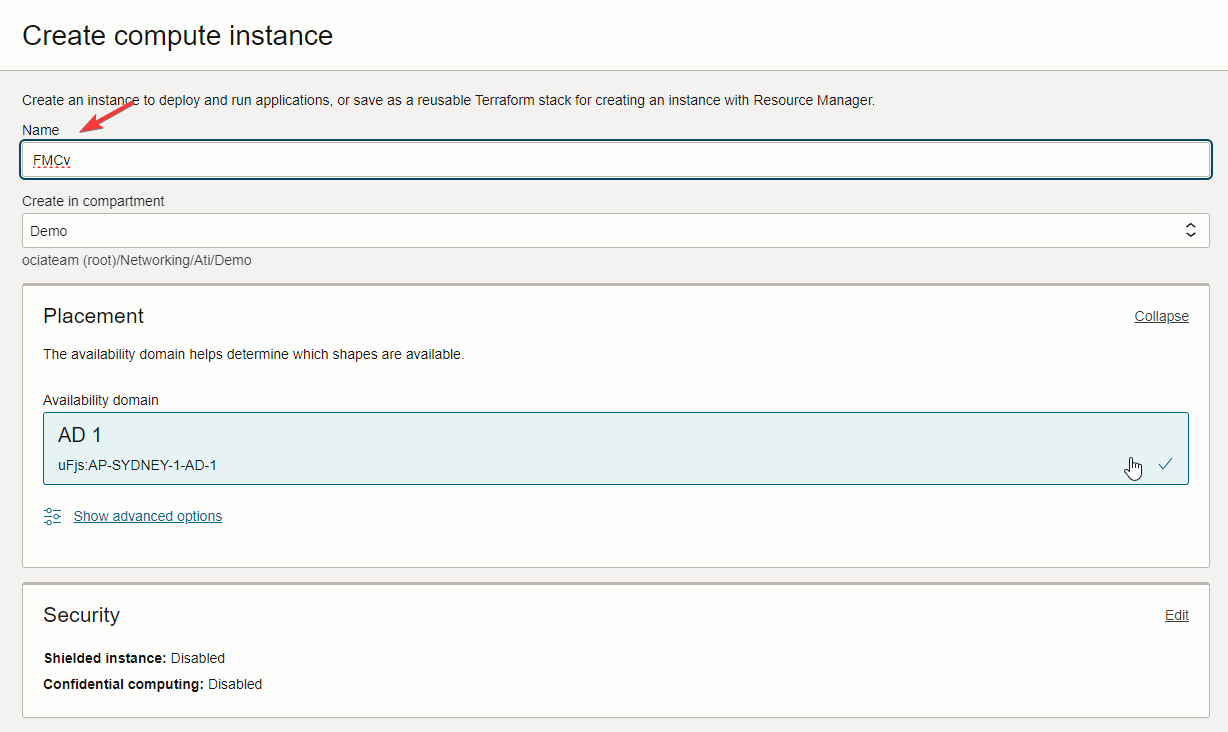Click the advanced options sliders icon
This screenshot has height=732, width=1228.
tap(52, 516)
